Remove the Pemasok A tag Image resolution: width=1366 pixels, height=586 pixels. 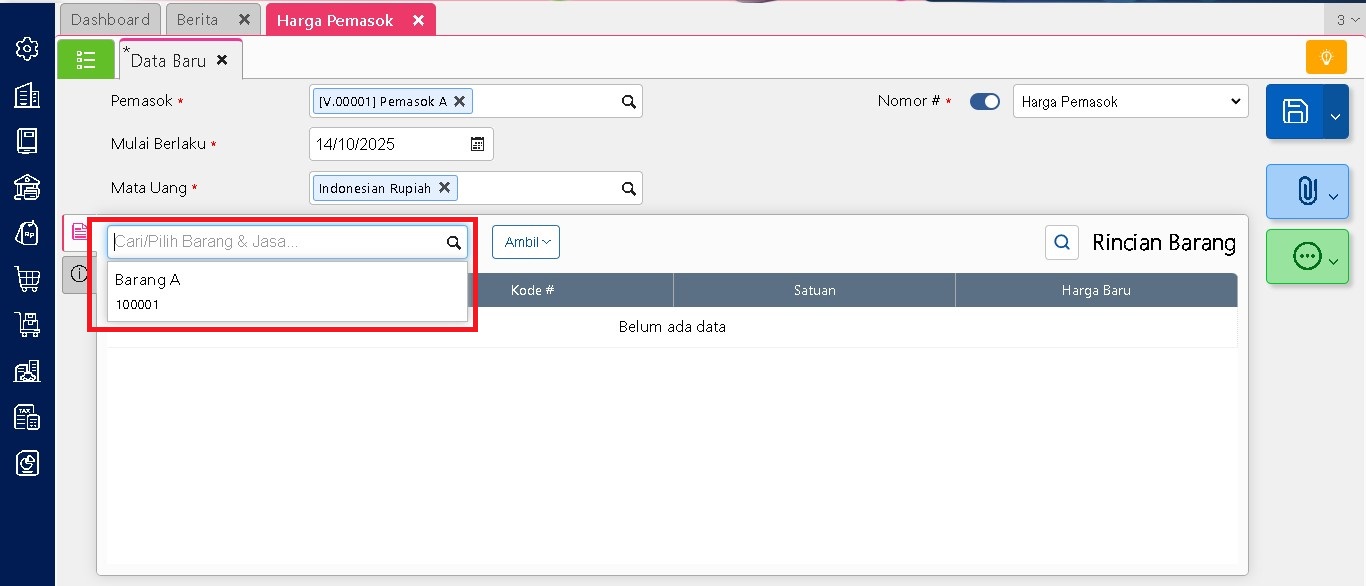(x=460, y=101)
